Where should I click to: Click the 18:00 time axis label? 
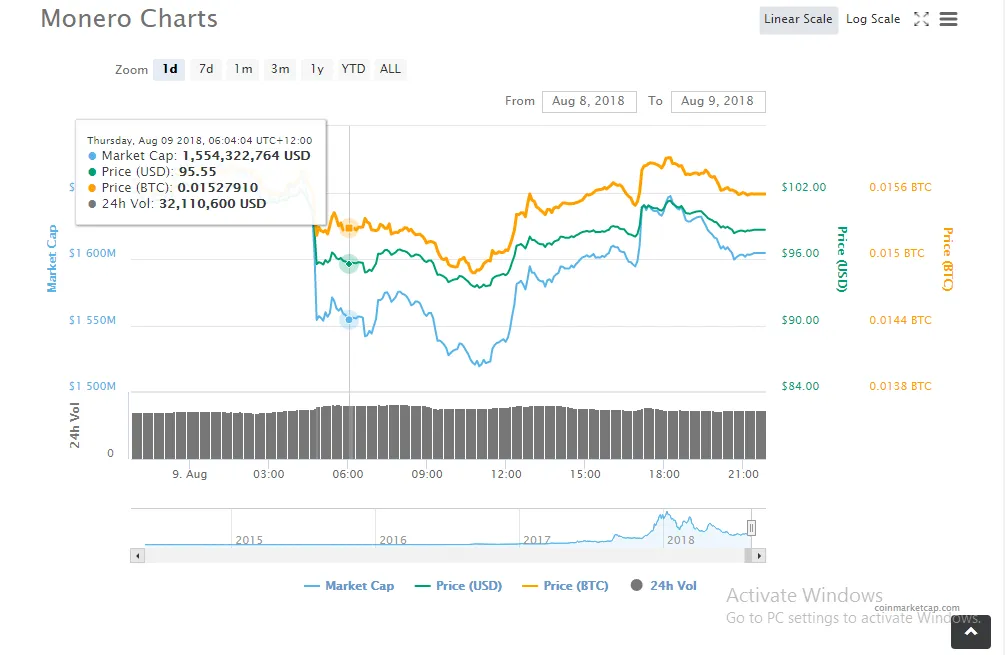(664, 474)
